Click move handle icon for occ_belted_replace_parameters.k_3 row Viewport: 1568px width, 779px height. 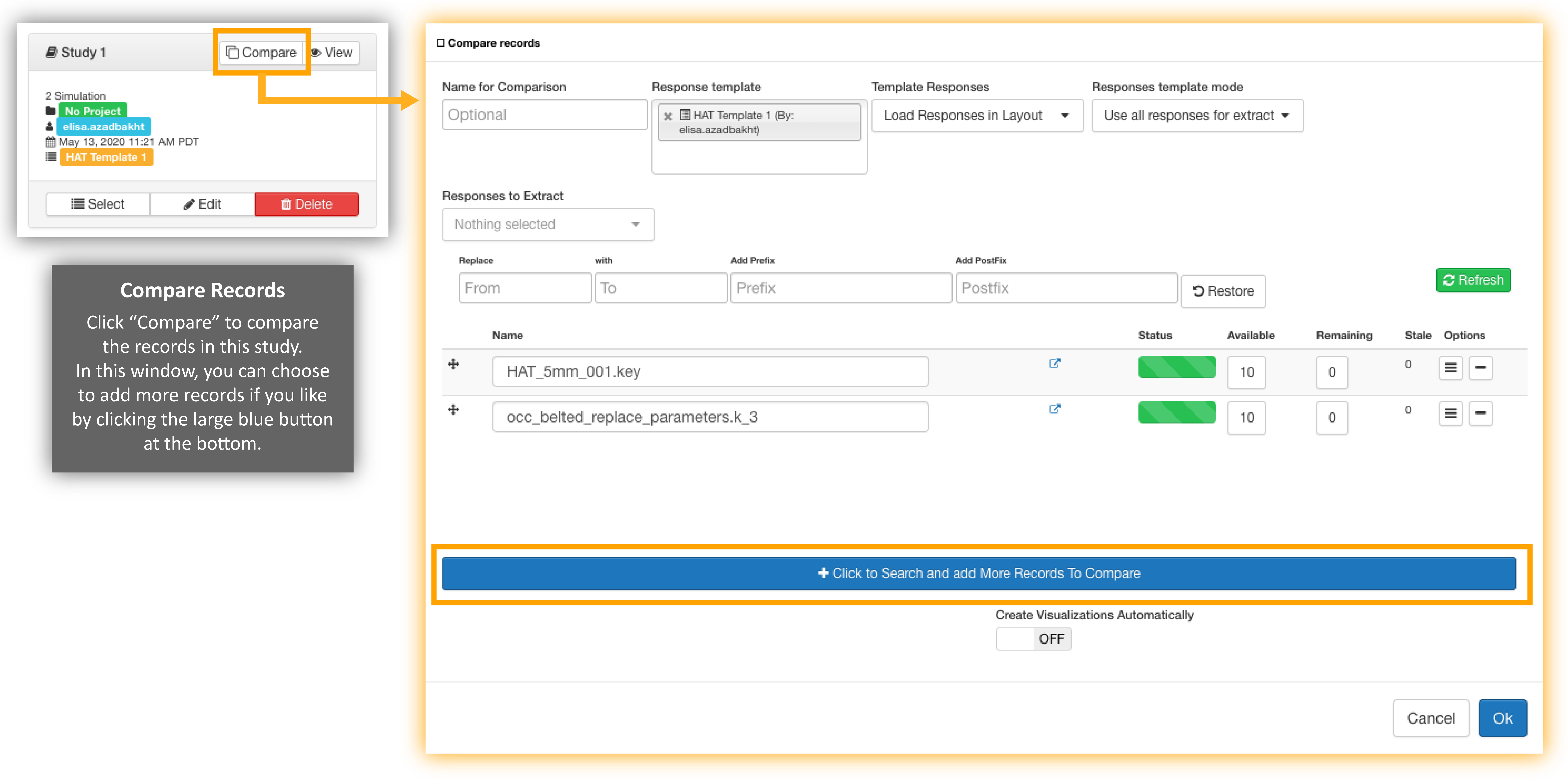pos(453,410)
